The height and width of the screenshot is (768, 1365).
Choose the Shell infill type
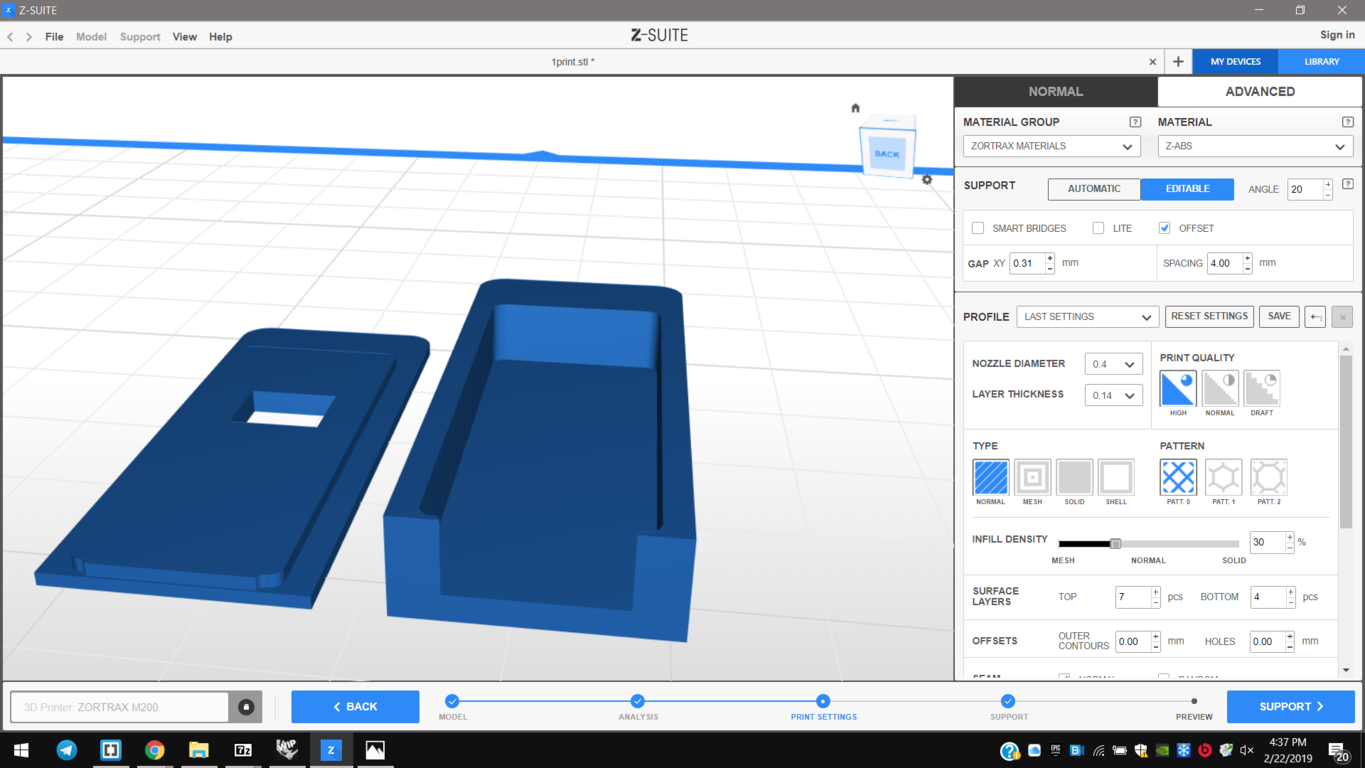tap(1116, 477)
